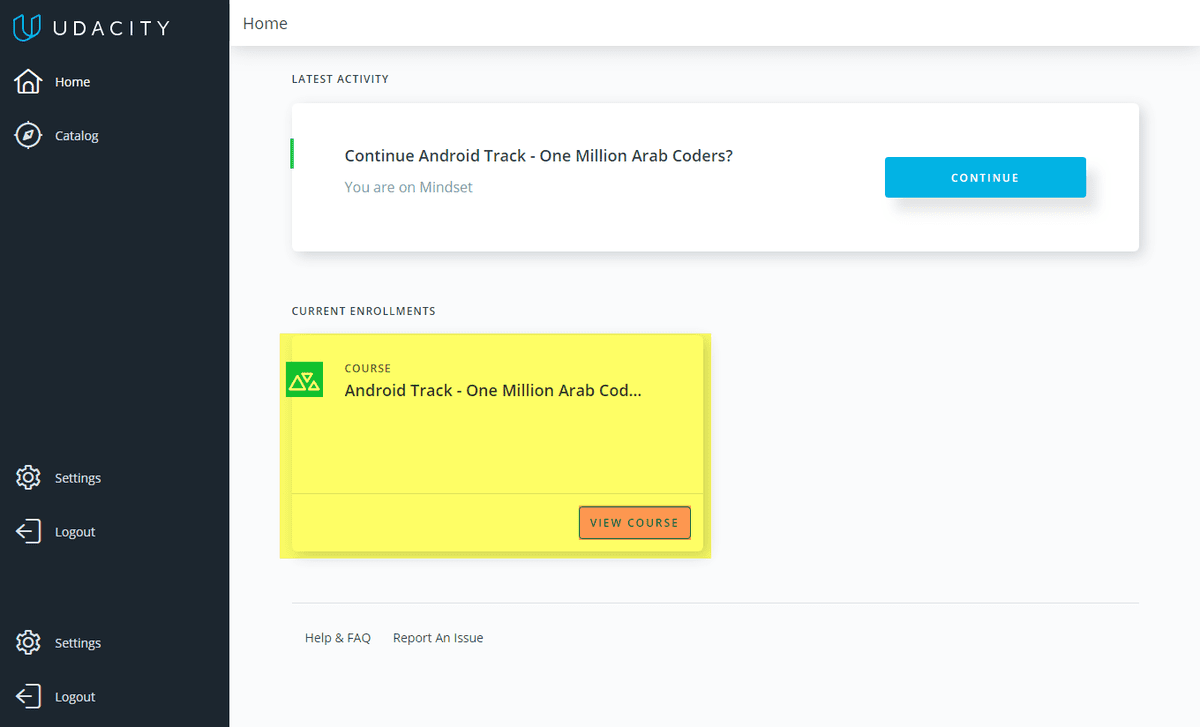Open the Help & FAQ link

click(338, 638)
